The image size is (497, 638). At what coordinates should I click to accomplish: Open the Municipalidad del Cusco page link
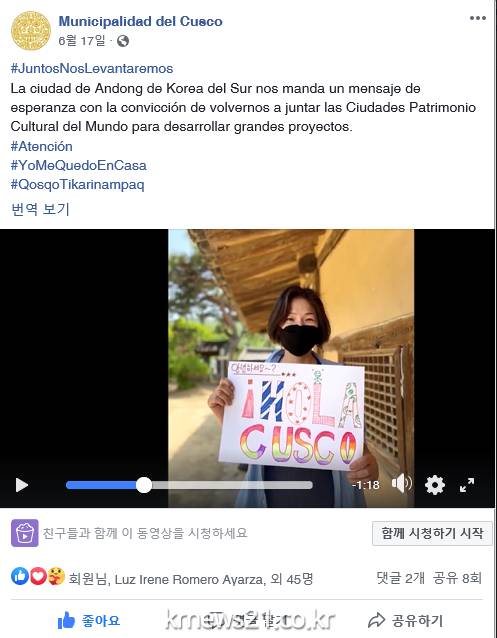pos(140,21)
